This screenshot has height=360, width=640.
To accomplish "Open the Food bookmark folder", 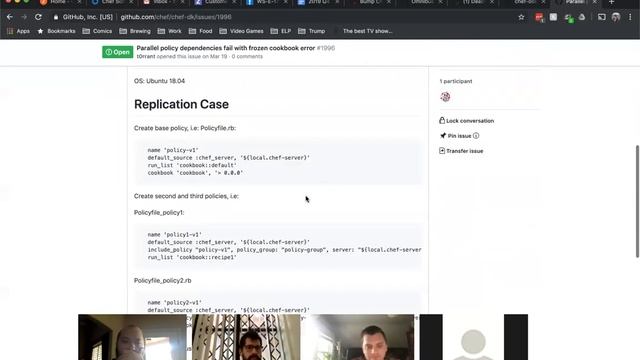I will tap(200, 31).
